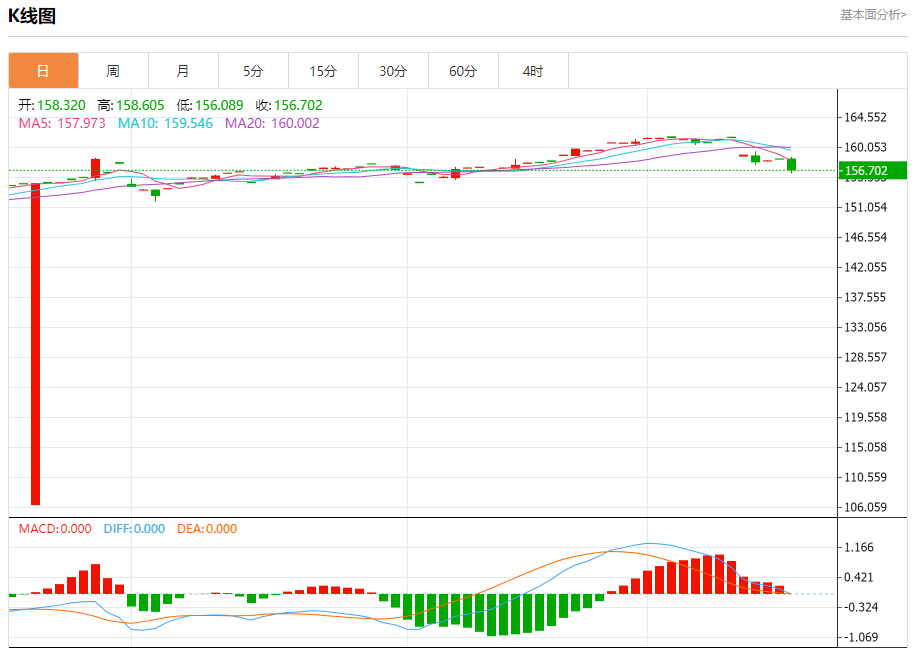
Task: Switch to the 月 monthly tab
Action: [183, 71]
